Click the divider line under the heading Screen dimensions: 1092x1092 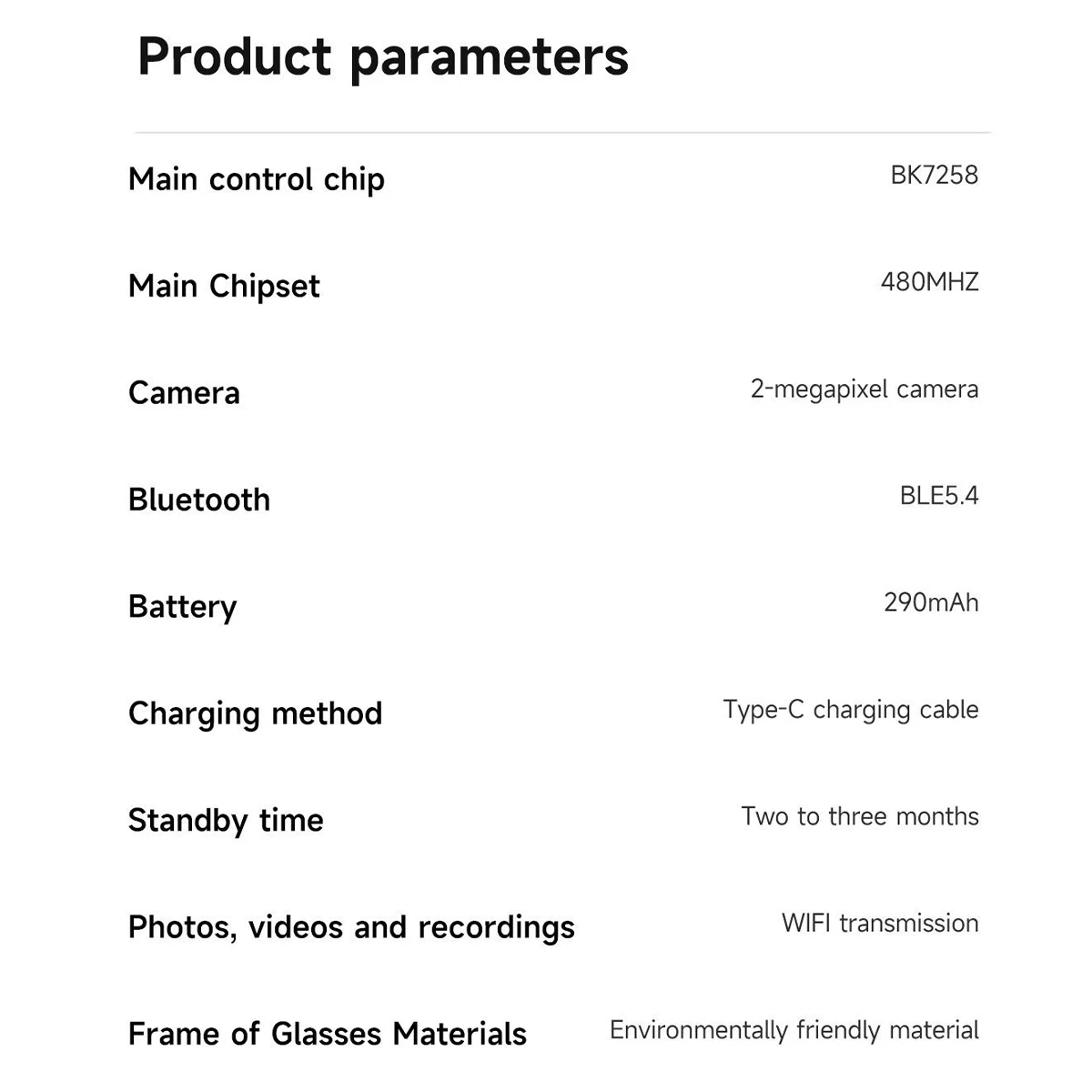tap(562, 133)
